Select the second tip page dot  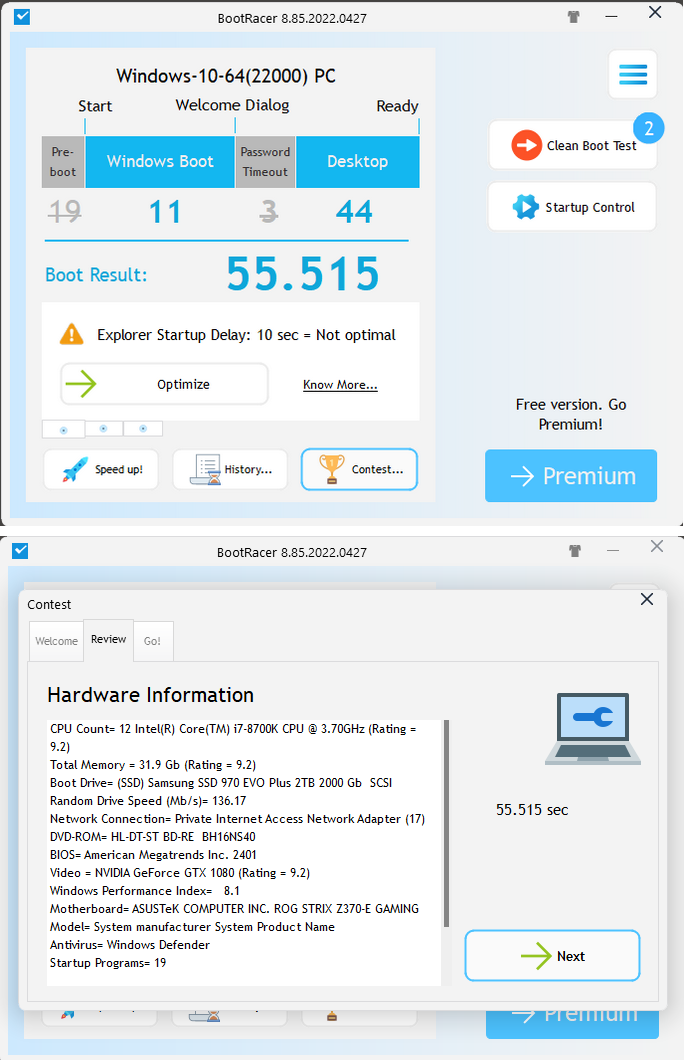coord(103,429)
